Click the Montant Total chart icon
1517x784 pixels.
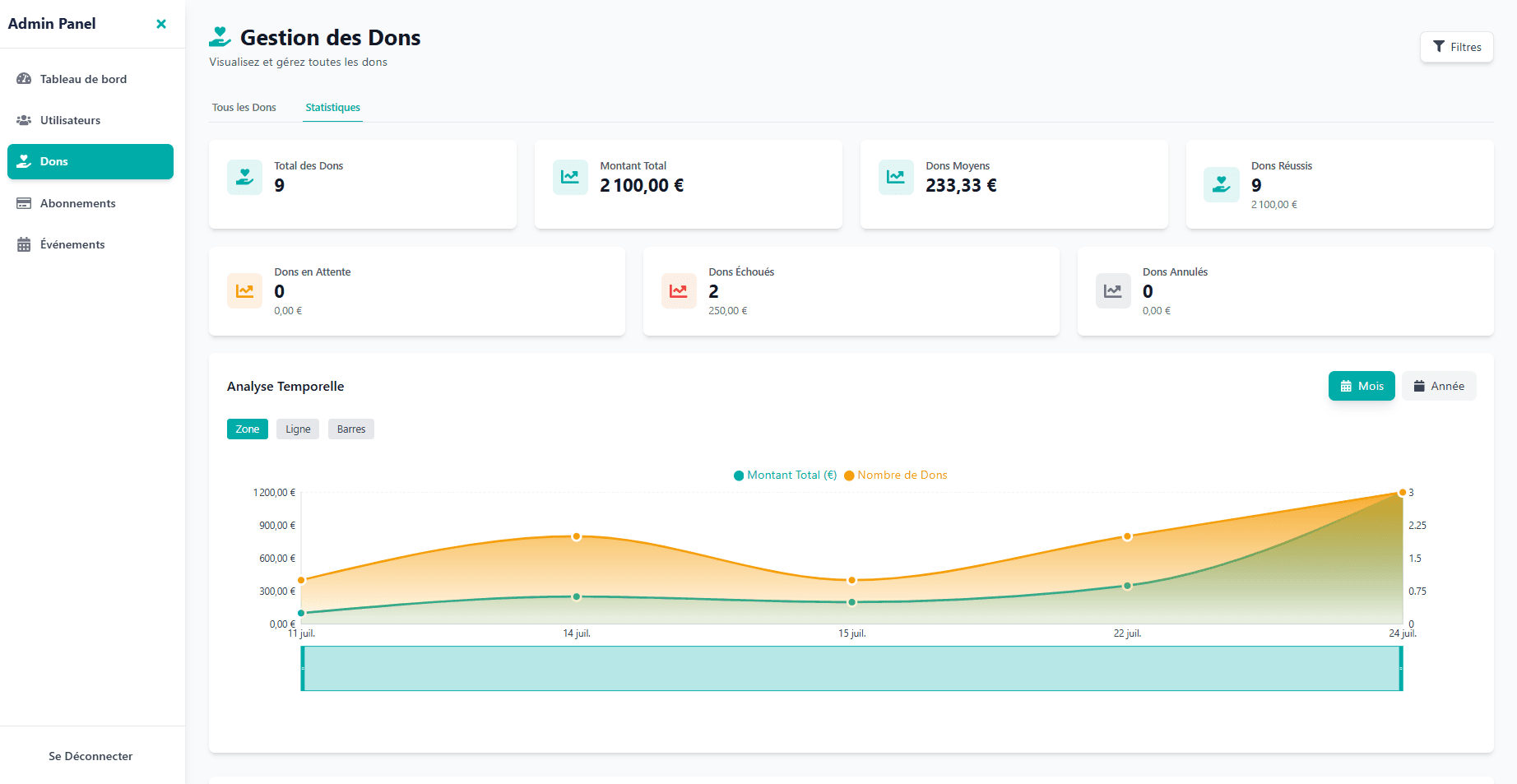[569, 177]
